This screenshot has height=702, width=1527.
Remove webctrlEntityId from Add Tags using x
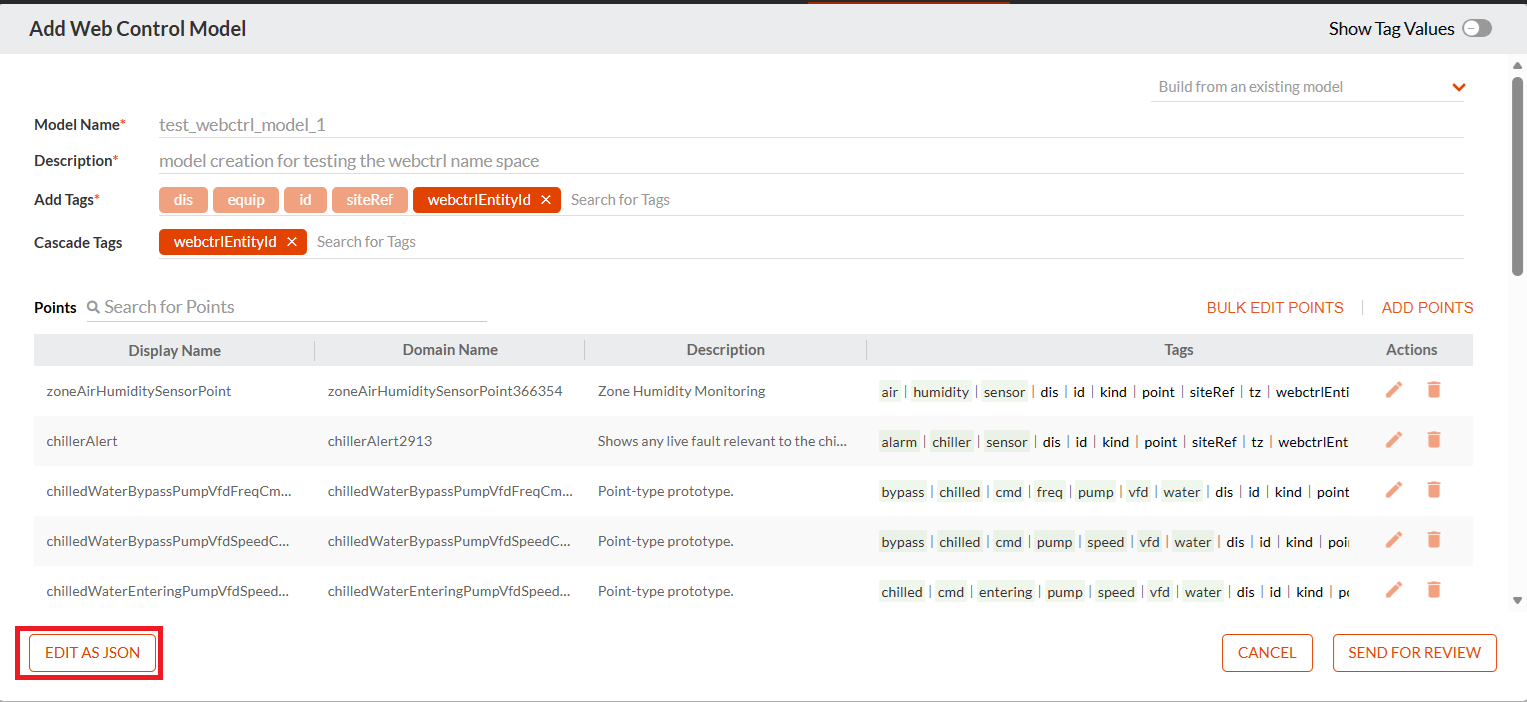click(546, 200)
